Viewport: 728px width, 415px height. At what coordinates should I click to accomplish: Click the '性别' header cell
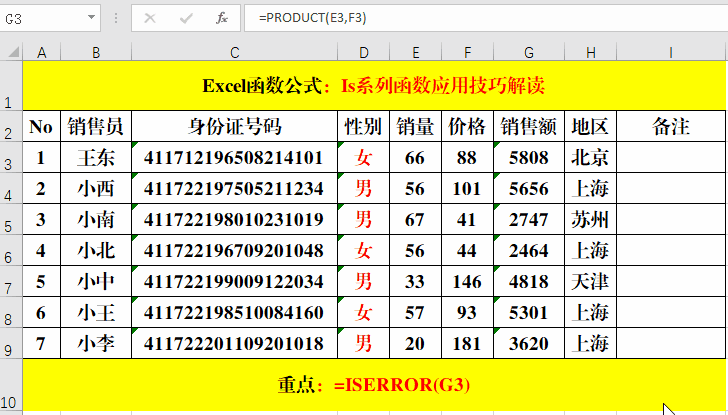tap(364, 126)
